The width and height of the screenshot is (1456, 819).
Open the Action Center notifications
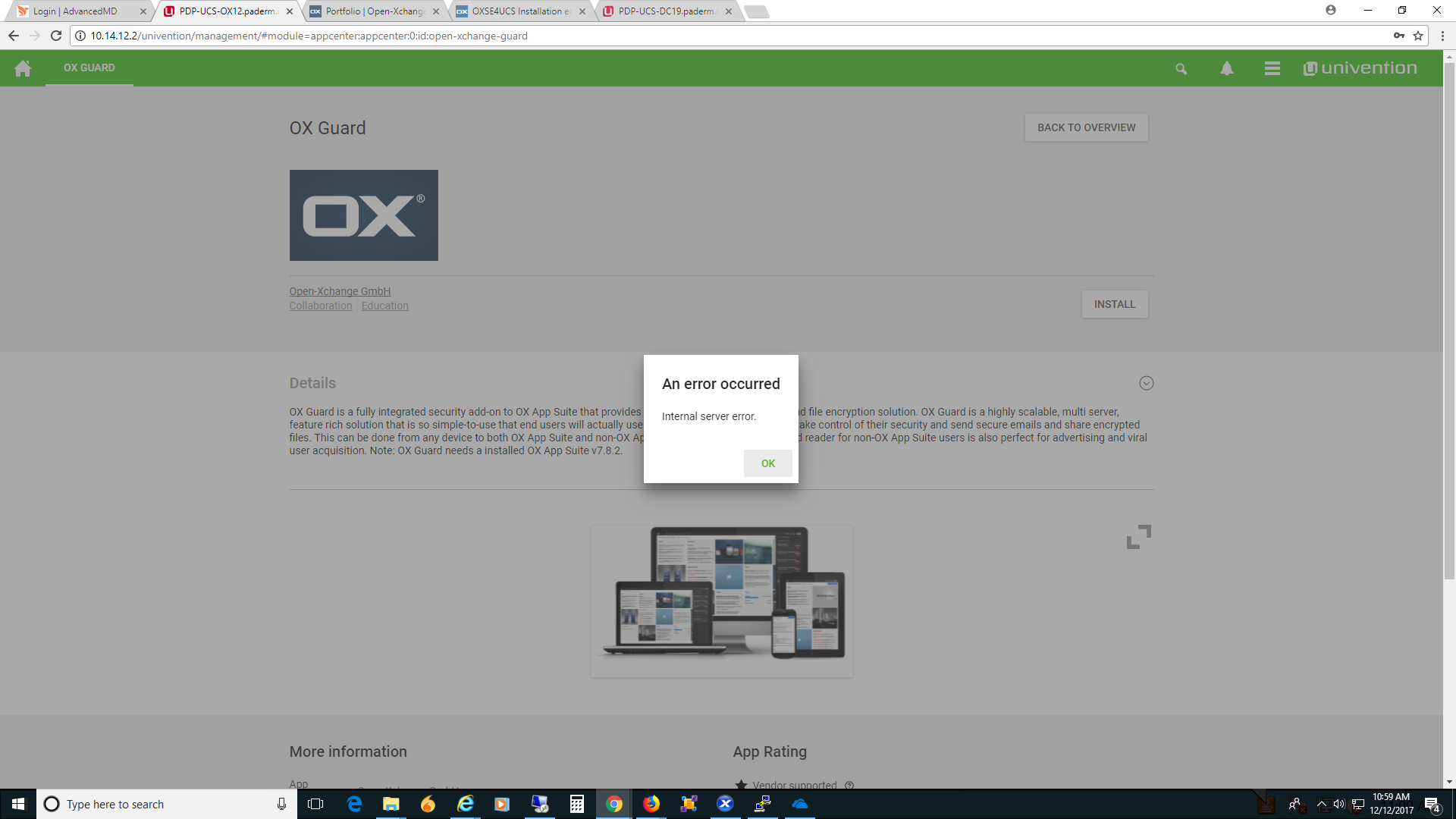click(1432, 805)
